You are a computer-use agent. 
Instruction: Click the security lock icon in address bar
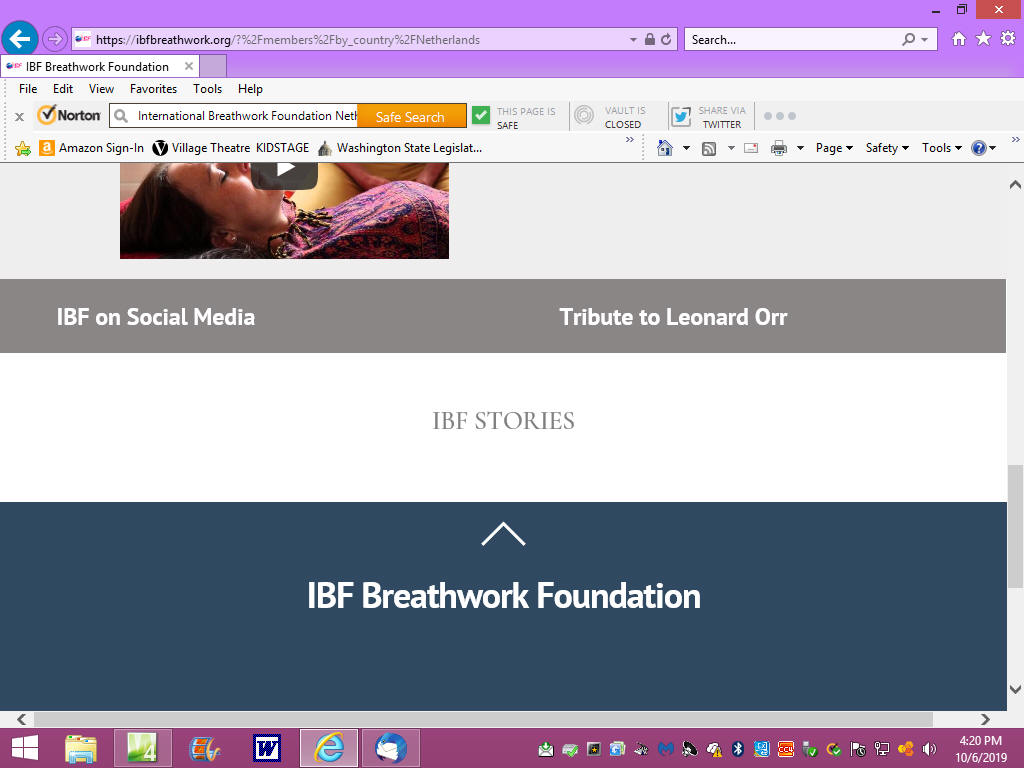pyautogui.click(x=650, y=39)
